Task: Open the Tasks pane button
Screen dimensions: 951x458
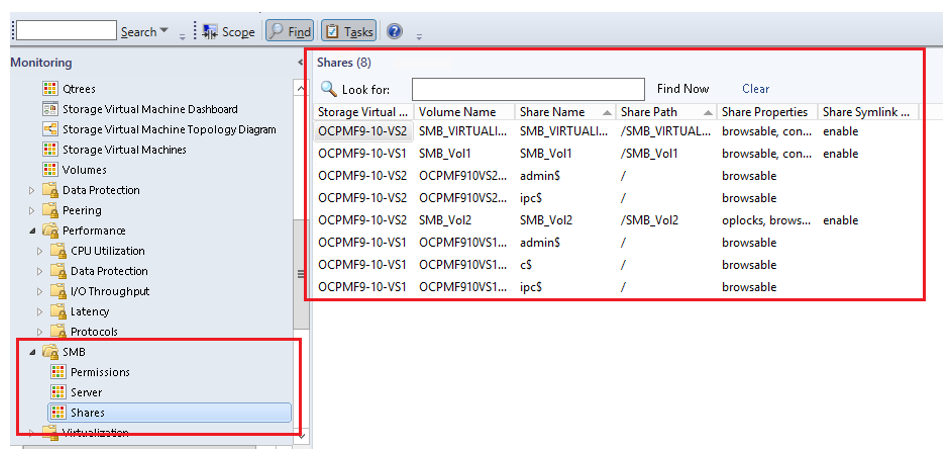Action: click(x=348, y=32)
